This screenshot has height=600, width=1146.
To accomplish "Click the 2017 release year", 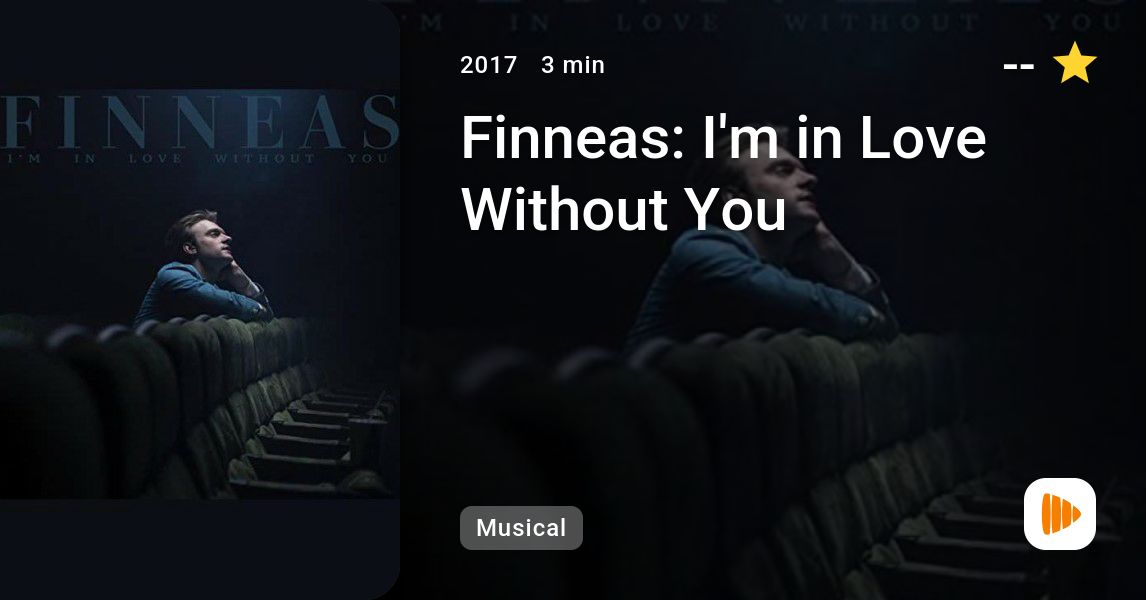I will (488, 65).
